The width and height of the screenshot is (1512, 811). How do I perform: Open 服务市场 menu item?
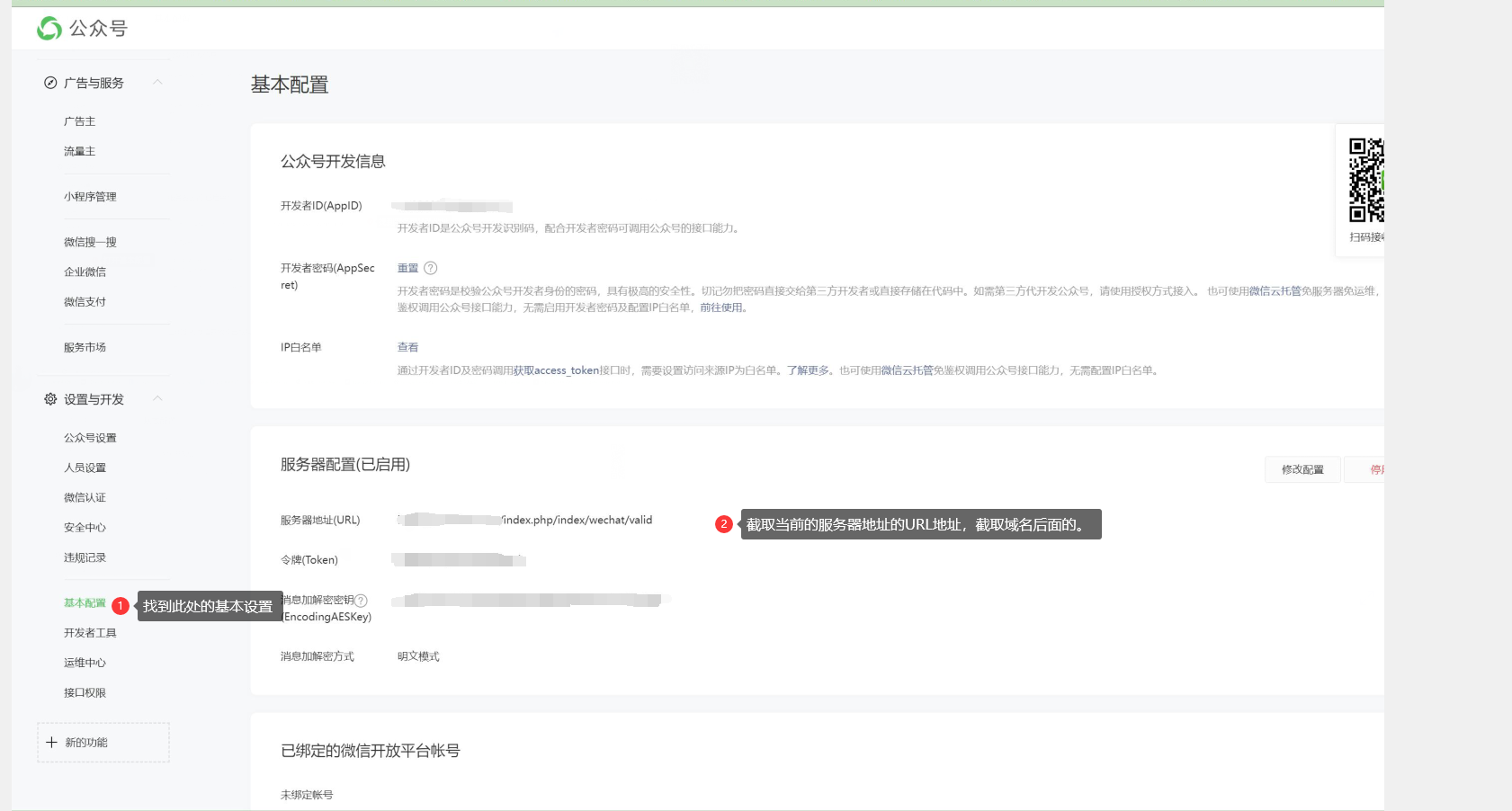coord(85,347)
